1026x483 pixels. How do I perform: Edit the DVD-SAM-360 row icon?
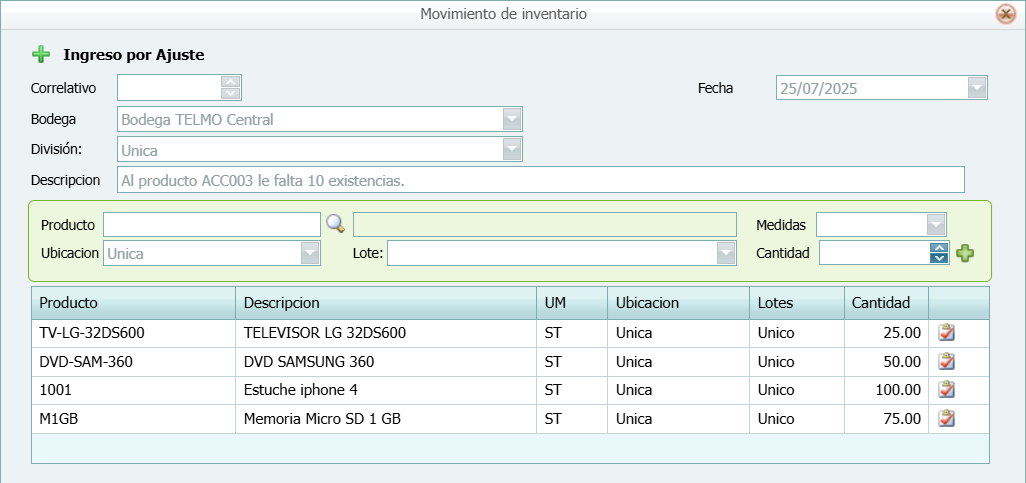pos(946,362)
